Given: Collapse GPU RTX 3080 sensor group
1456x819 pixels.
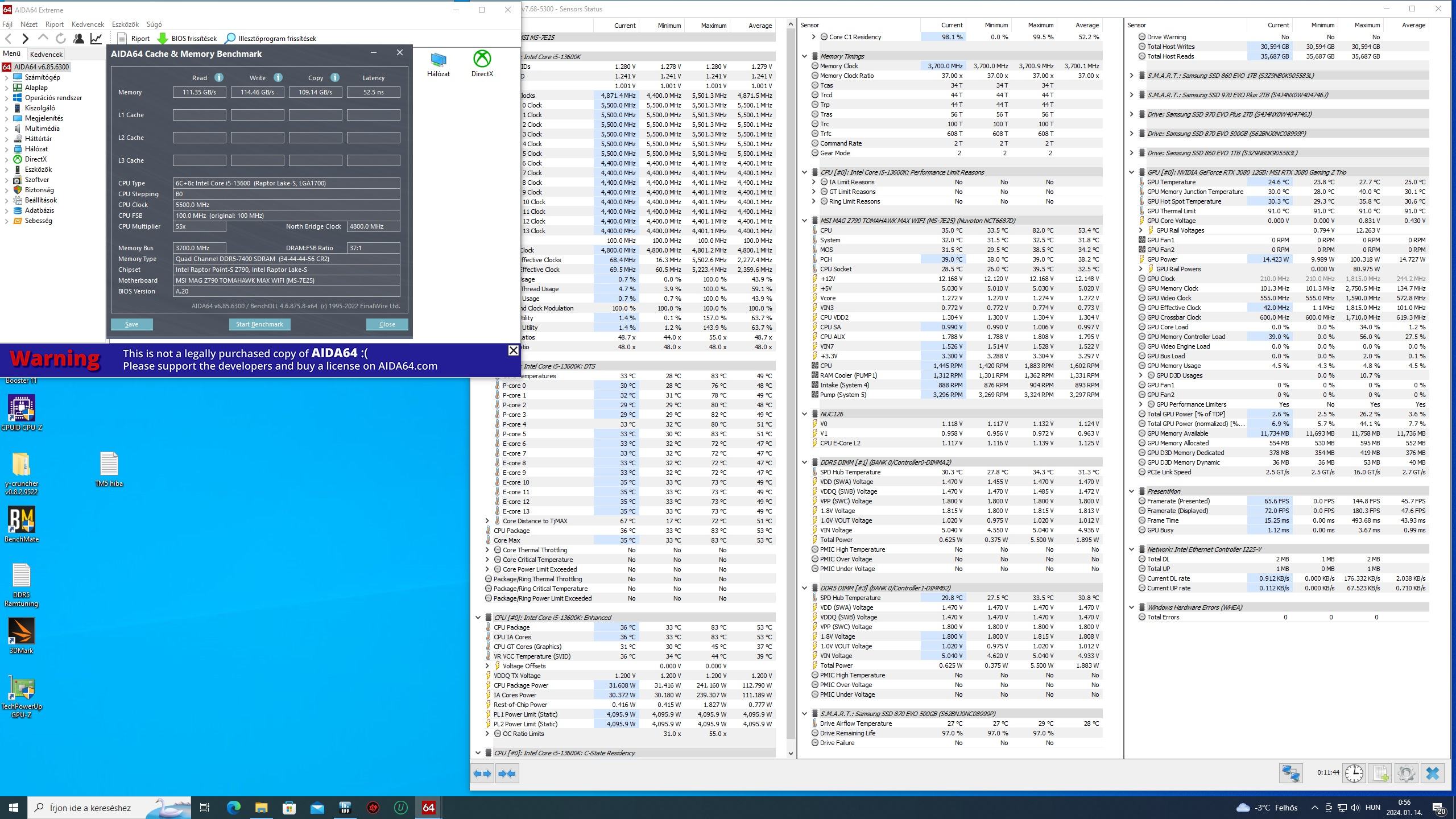Looking at the screenshot, I should click(x=1131, y=172).
